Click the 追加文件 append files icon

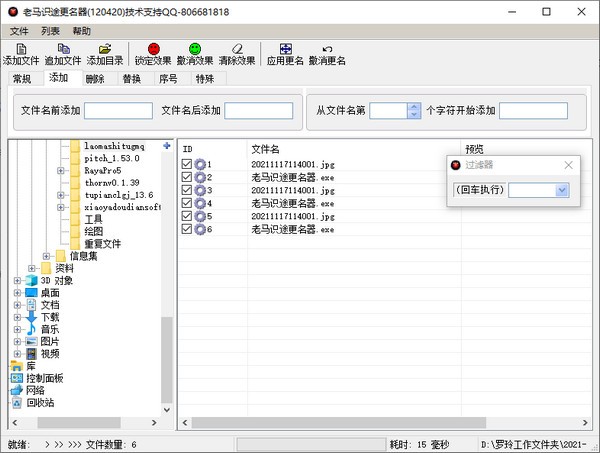click(x=64, y=49)
